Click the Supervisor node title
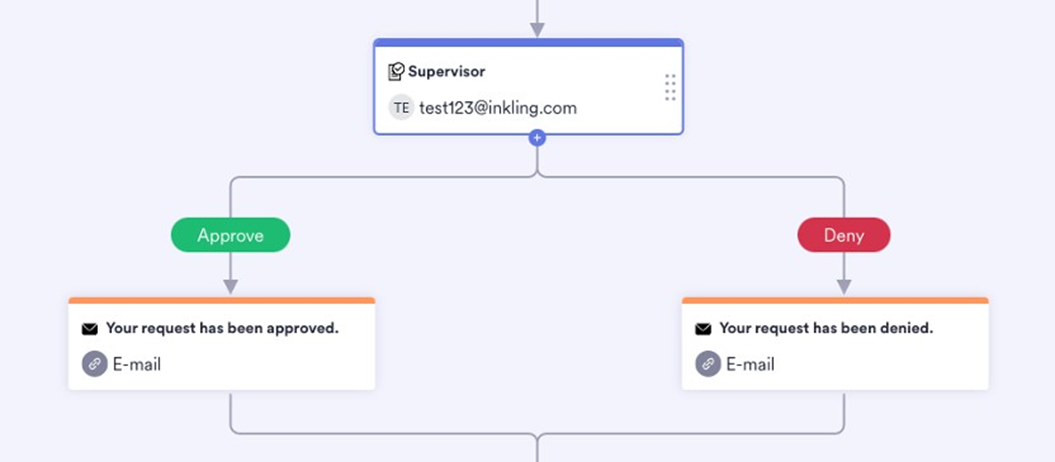This screenshot has height=462, width=1055. click(x=446, y=72)
